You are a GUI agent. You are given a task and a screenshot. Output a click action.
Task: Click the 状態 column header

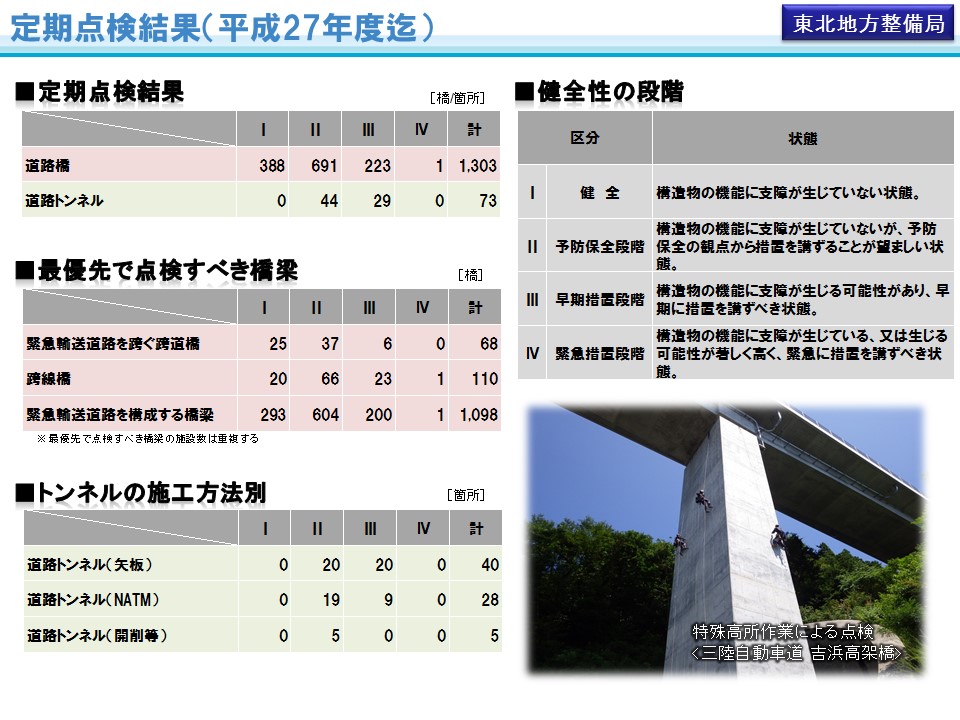[x=801, y=138]
